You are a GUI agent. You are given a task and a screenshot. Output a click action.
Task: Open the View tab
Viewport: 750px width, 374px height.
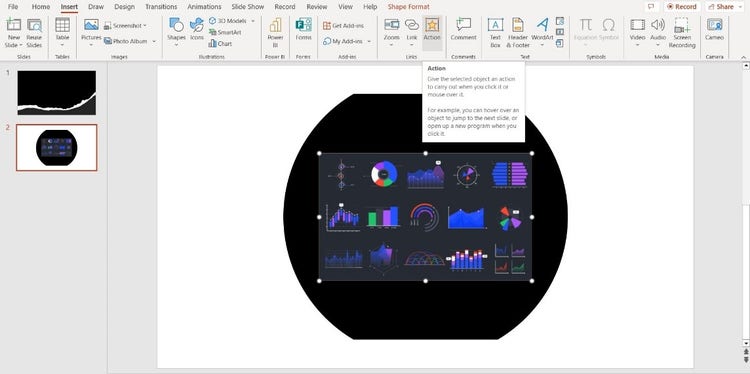point(345,7)
